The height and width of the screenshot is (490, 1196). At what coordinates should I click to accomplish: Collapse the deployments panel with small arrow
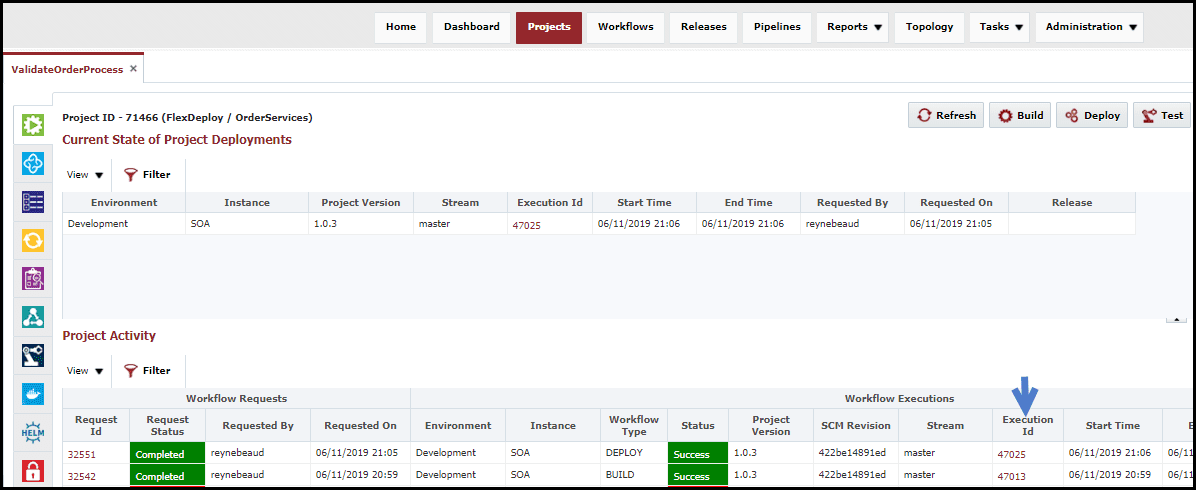(1176, 320)
